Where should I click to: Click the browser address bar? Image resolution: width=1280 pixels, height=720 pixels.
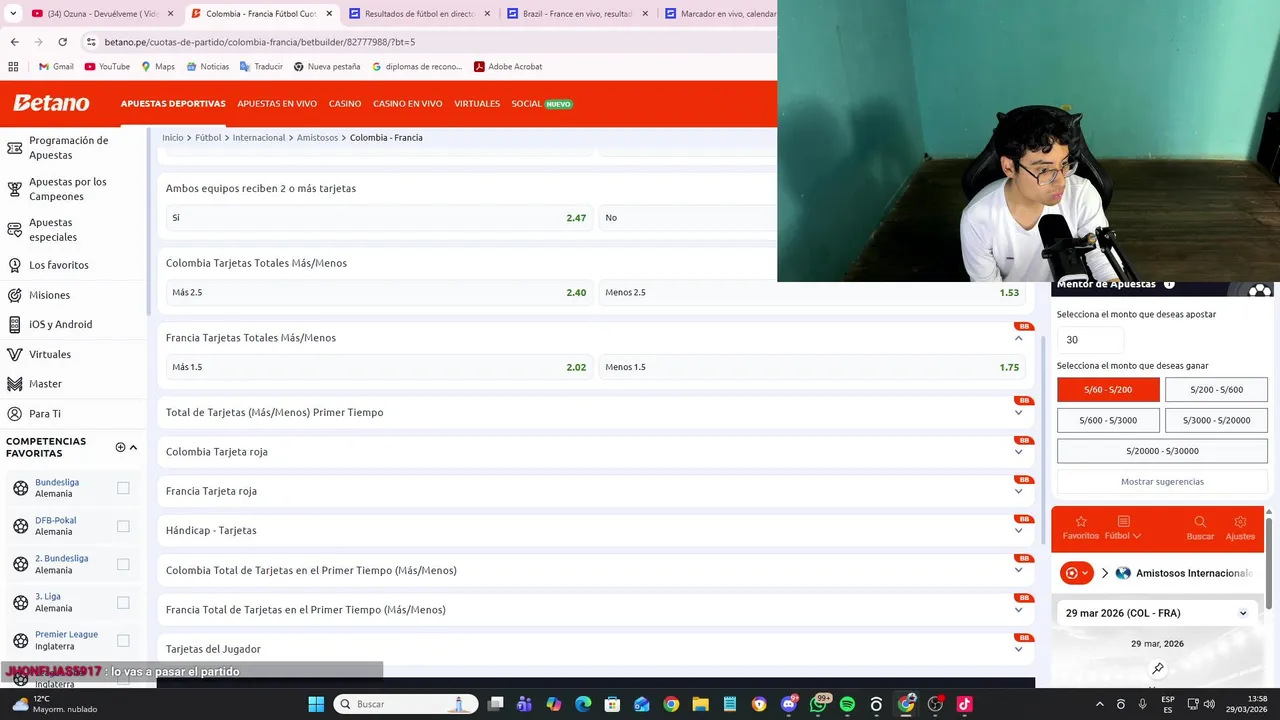430,42
